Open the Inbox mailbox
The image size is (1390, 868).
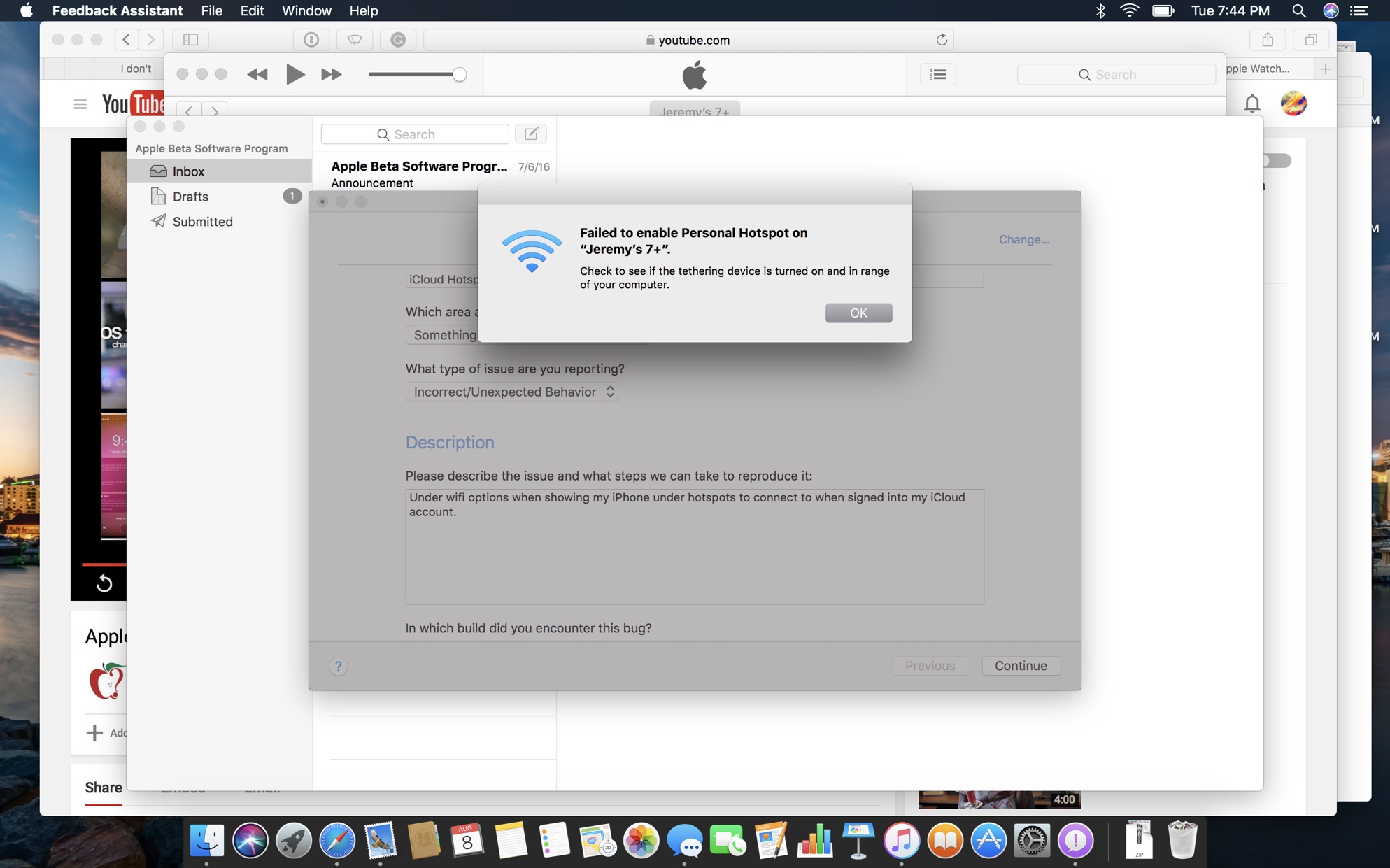click(x=188, y=171)
